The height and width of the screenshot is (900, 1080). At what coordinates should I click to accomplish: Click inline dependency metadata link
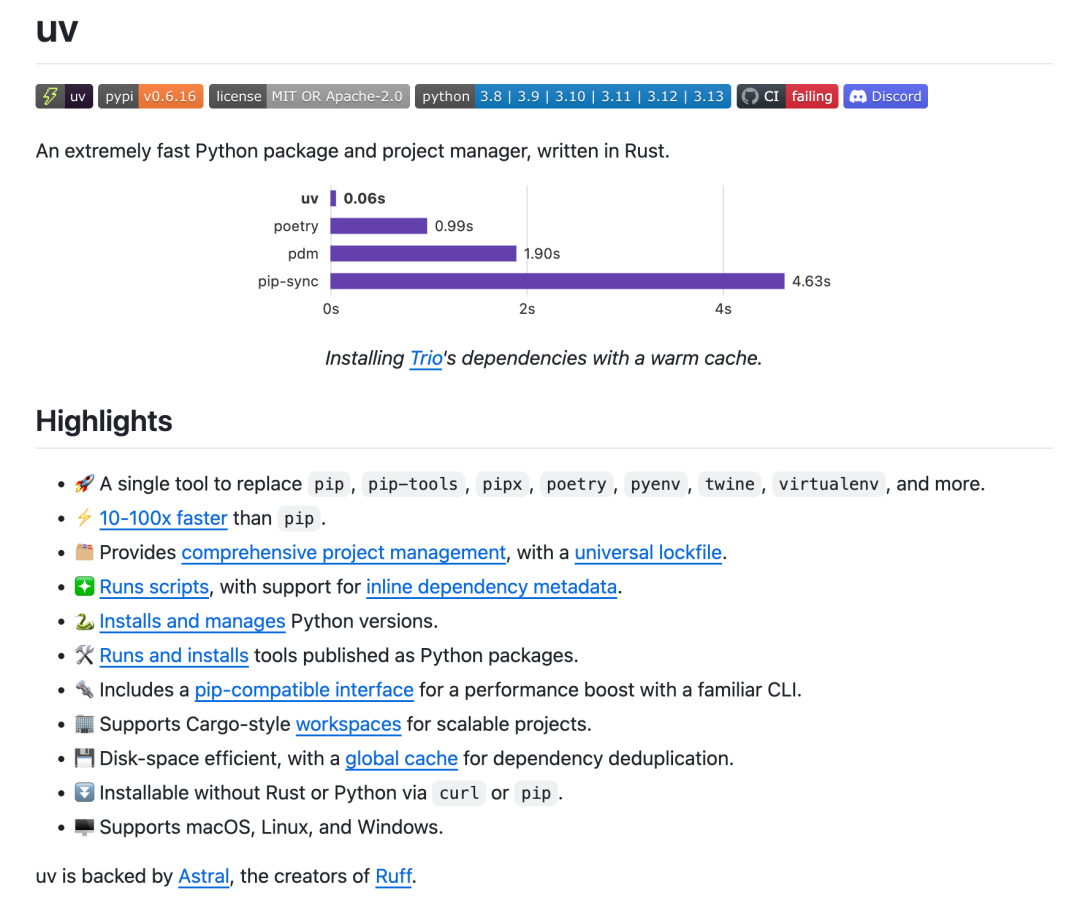[x=491, y=587]
